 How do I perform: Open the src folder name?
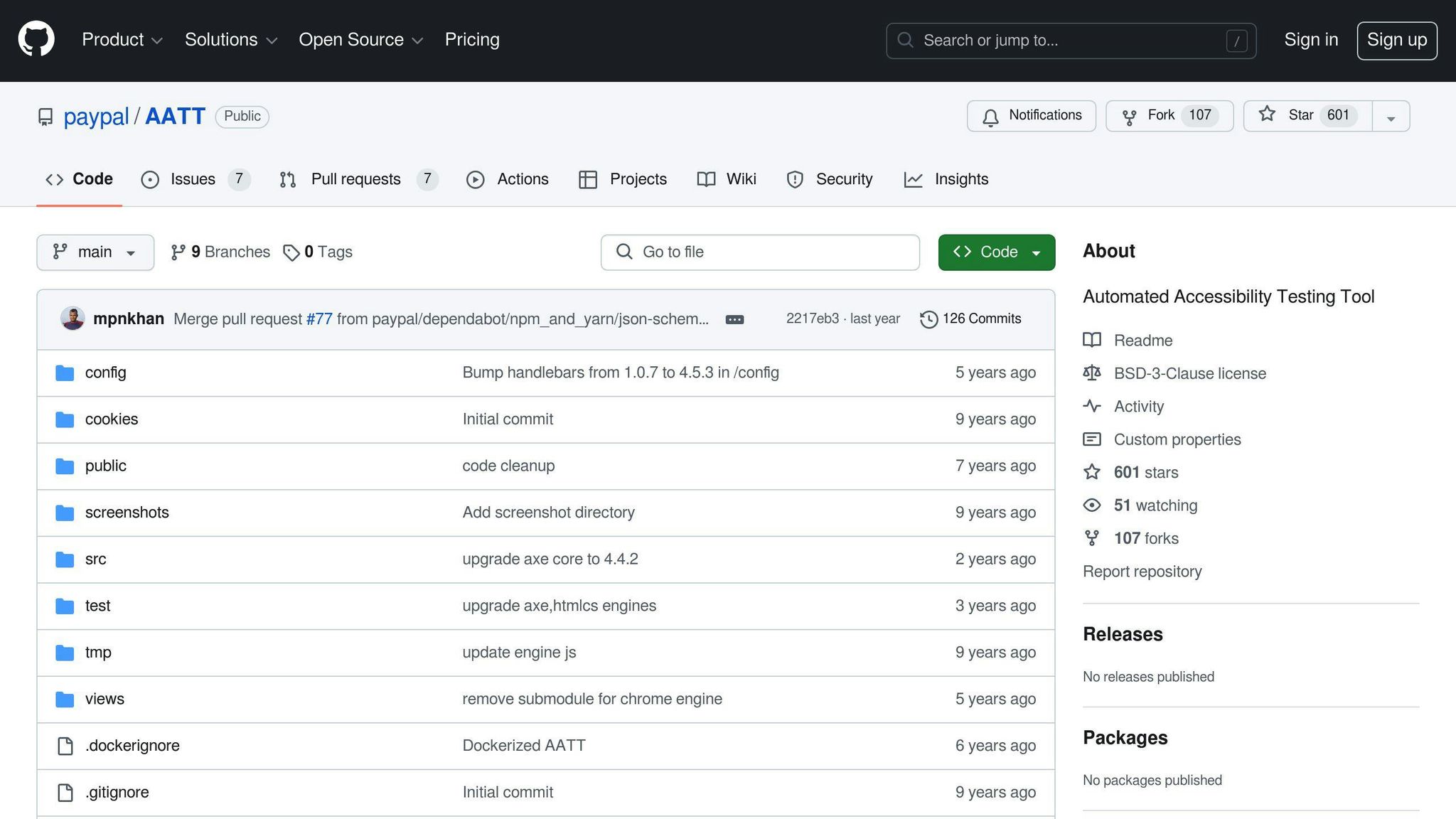(95, 560)
